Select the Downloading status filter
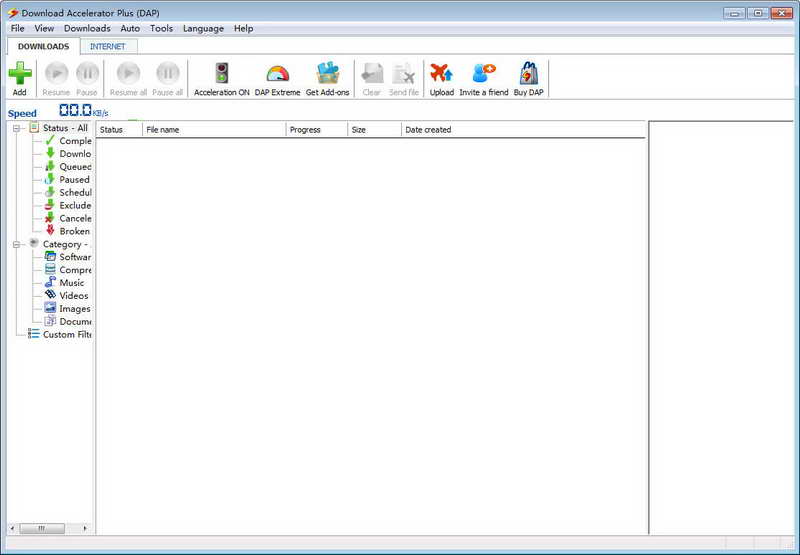The image size is (800, 555). click(68, 154)
